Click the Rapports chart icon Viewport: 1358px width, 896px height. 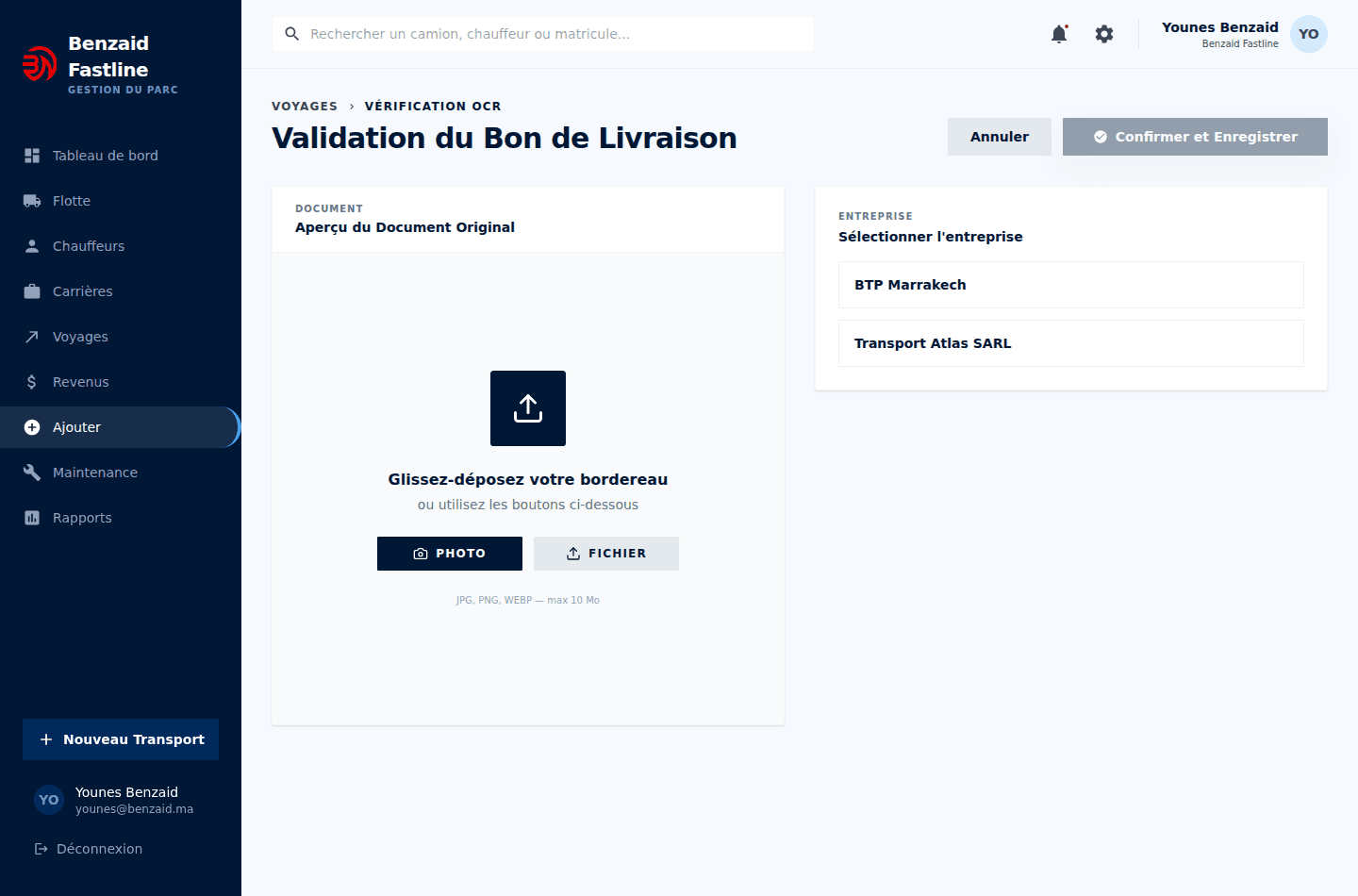pos(32,518)
